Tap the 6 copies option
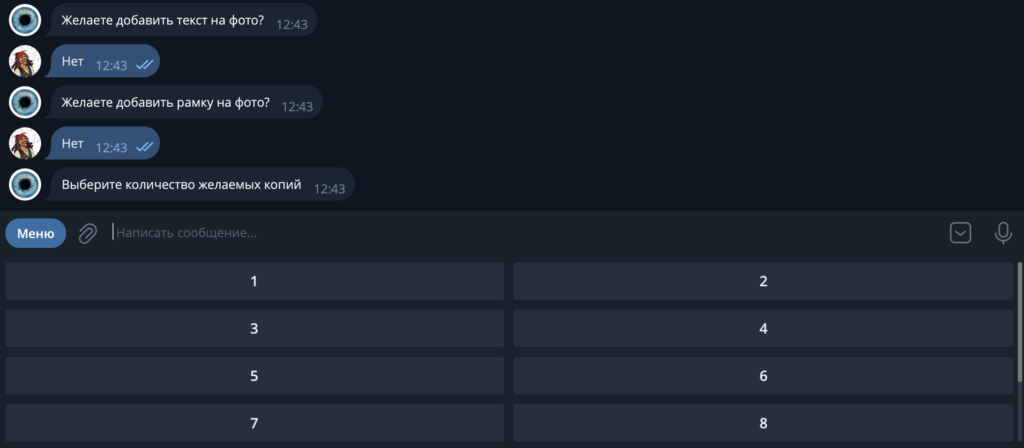1024x448 pixels. point(763,376)
